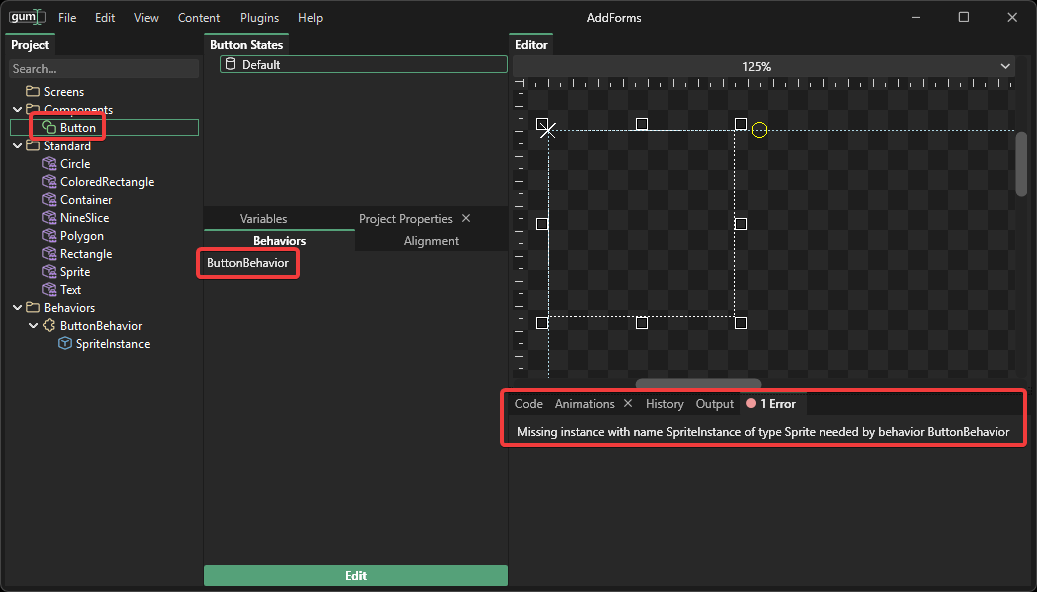The height and width of the screenshot is (592, 1037).
Task: Click the SpriteInstance cube icon
Action: pos(66,344)
